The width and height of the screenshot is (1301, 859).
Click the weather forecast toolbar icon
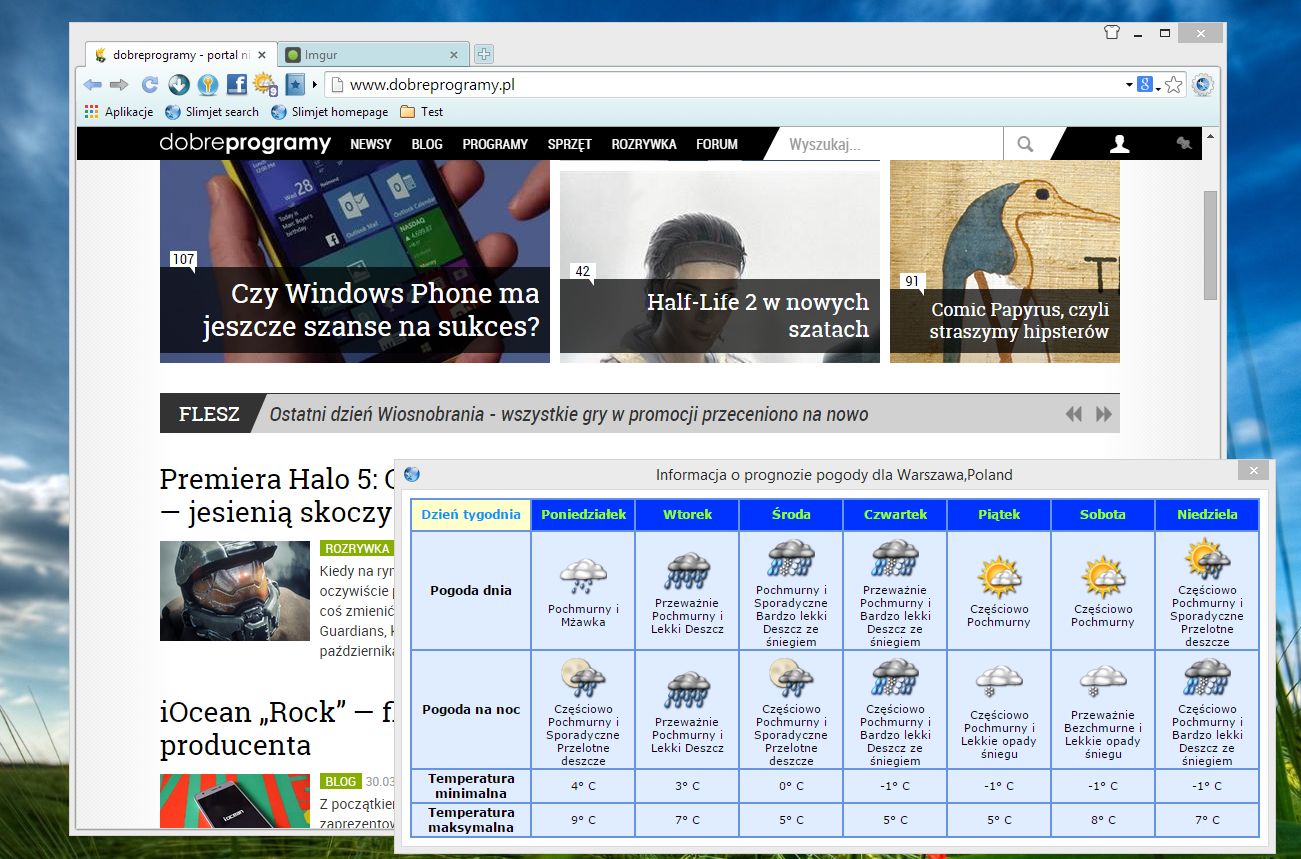click(x=265, y=85)
